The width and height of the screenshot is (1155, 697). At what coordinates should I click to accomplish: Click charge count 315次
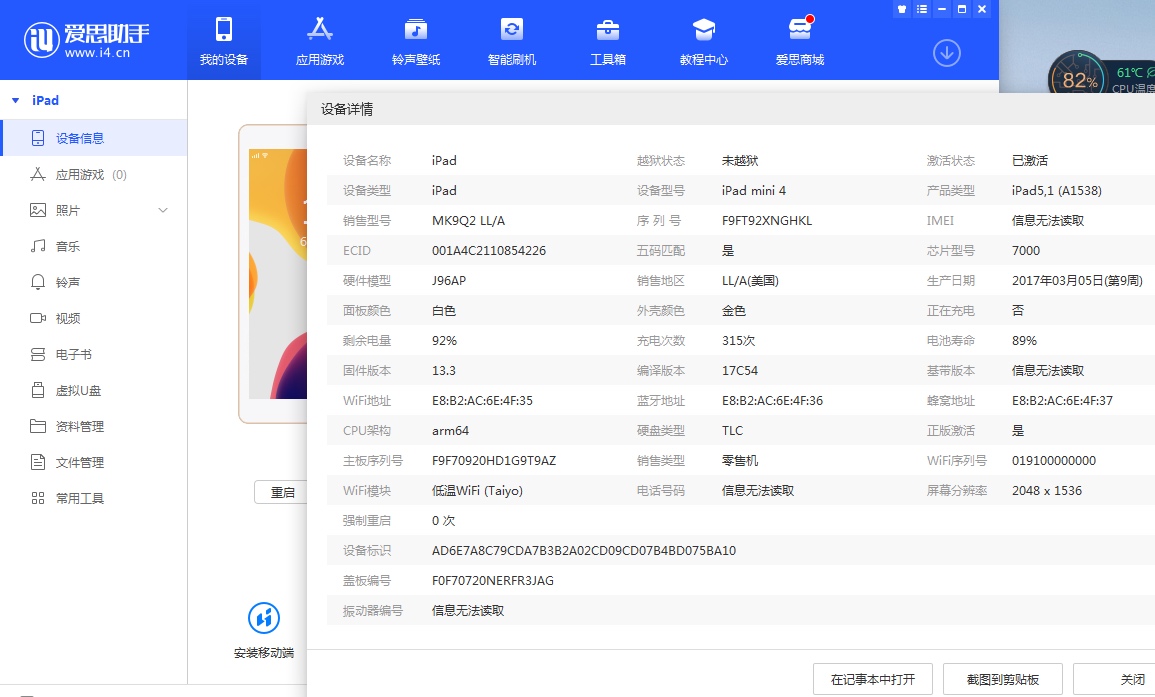[x=738, y=340]
